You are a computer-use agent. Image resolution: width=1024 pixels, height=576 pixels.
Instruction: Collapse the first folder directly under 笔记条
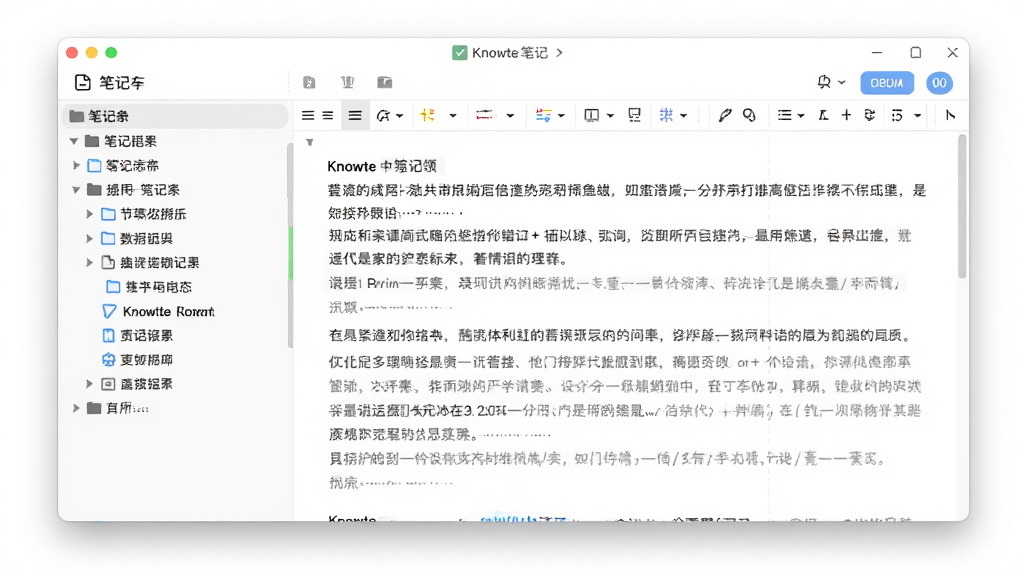(x=74, y=141)
